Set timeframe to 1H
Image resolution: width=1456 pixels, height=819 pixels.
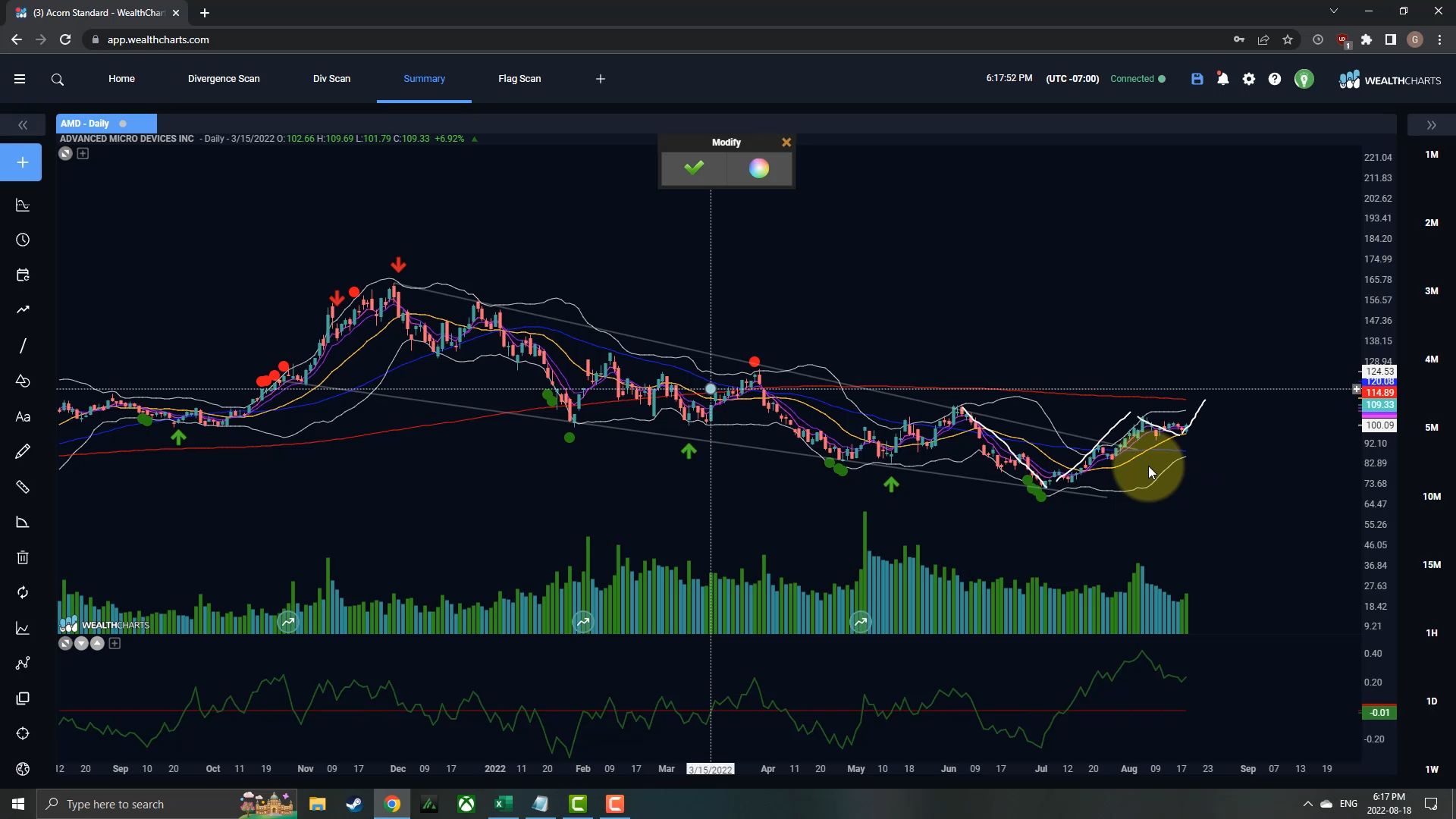click(1431, 633)
